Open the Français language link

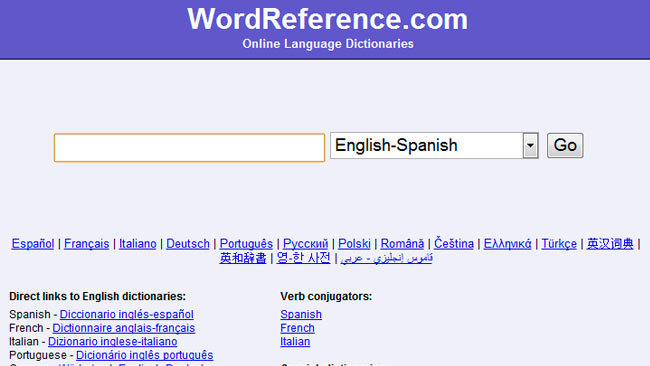[x=87, y=244]
